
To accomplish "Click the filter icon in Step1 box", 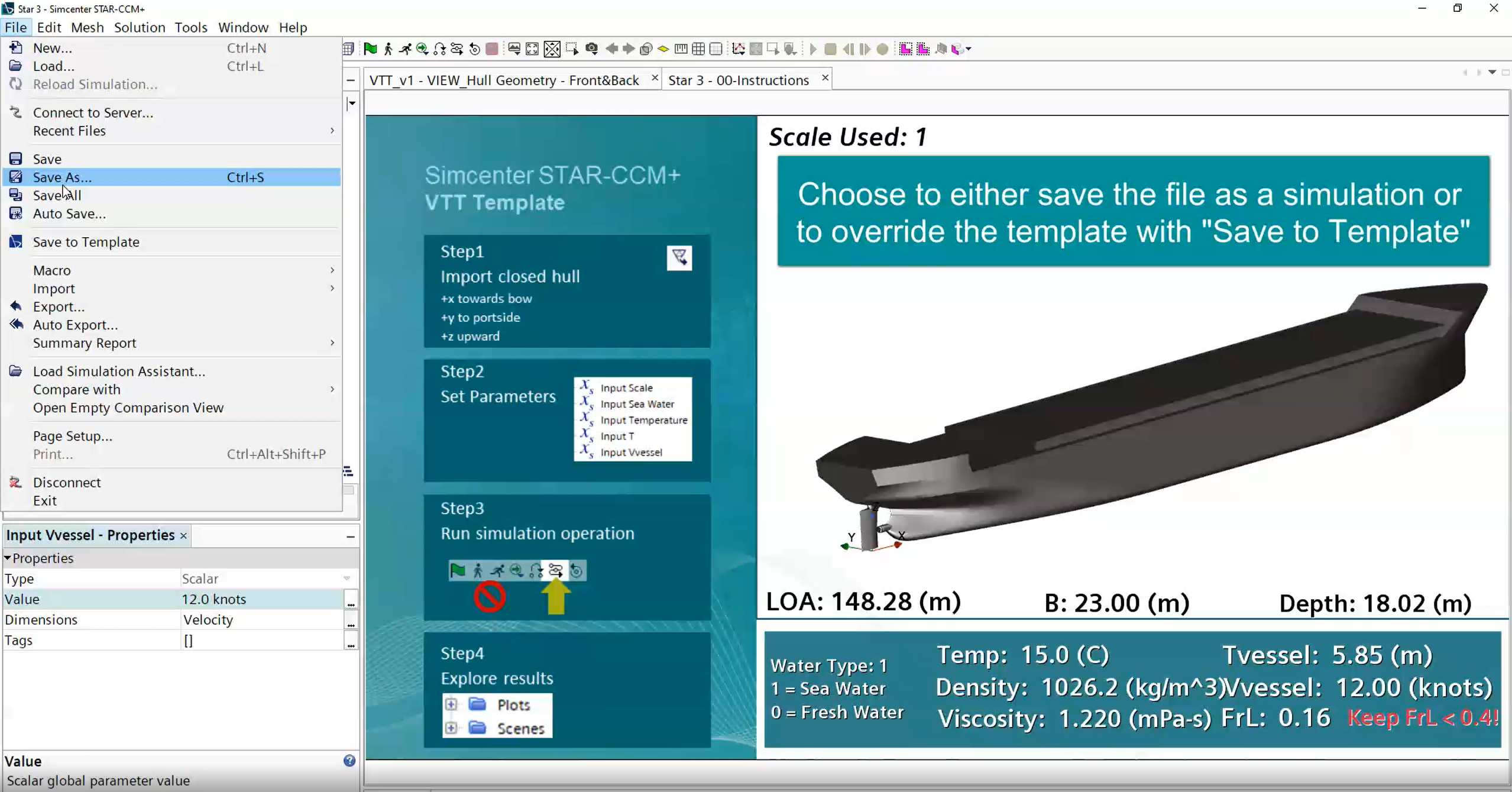I will pyautogui.click(x=679, y=258).
